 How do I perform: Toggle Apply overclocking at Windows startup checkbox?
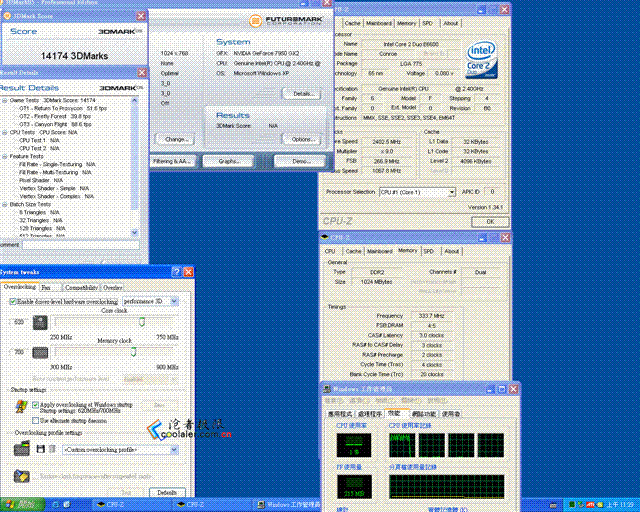tap(36, 405)
